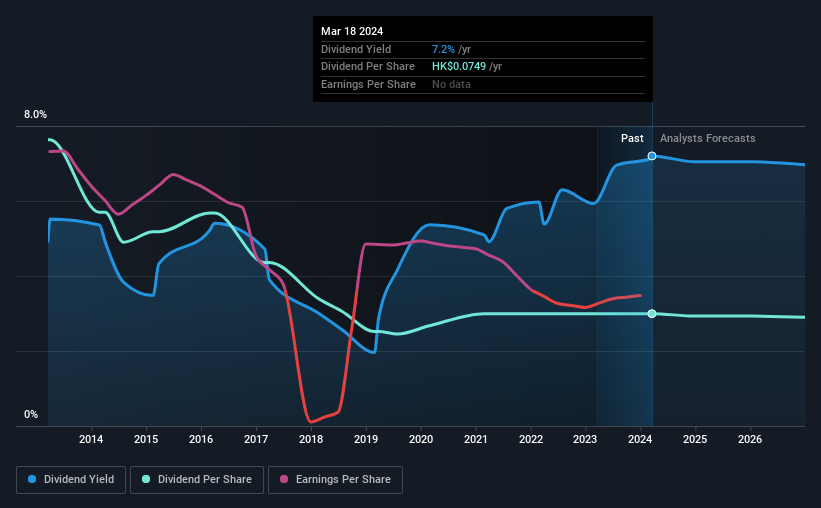
Task: Click the 2023 x-axis label
Action: pos(585,439)
